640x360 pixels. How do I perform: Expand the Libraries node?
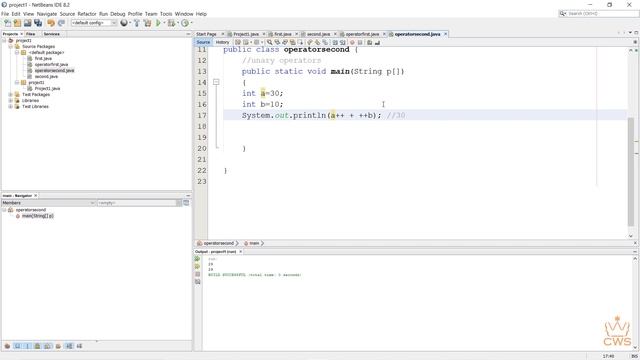[11, 100]
